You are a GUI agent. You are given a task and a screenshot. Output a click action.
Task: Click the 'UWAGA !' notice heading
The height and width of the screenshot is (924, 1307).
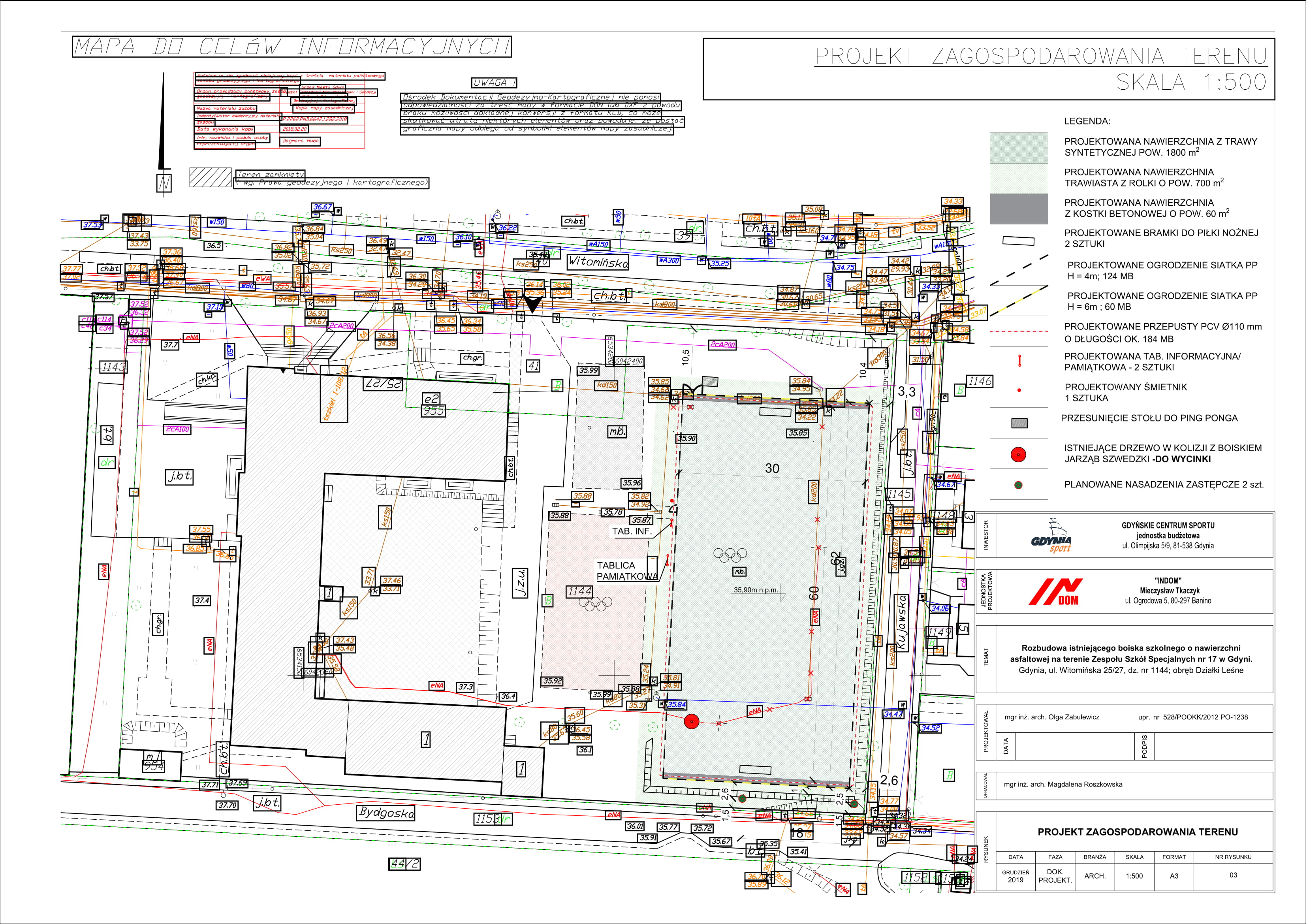pos(494,83)
